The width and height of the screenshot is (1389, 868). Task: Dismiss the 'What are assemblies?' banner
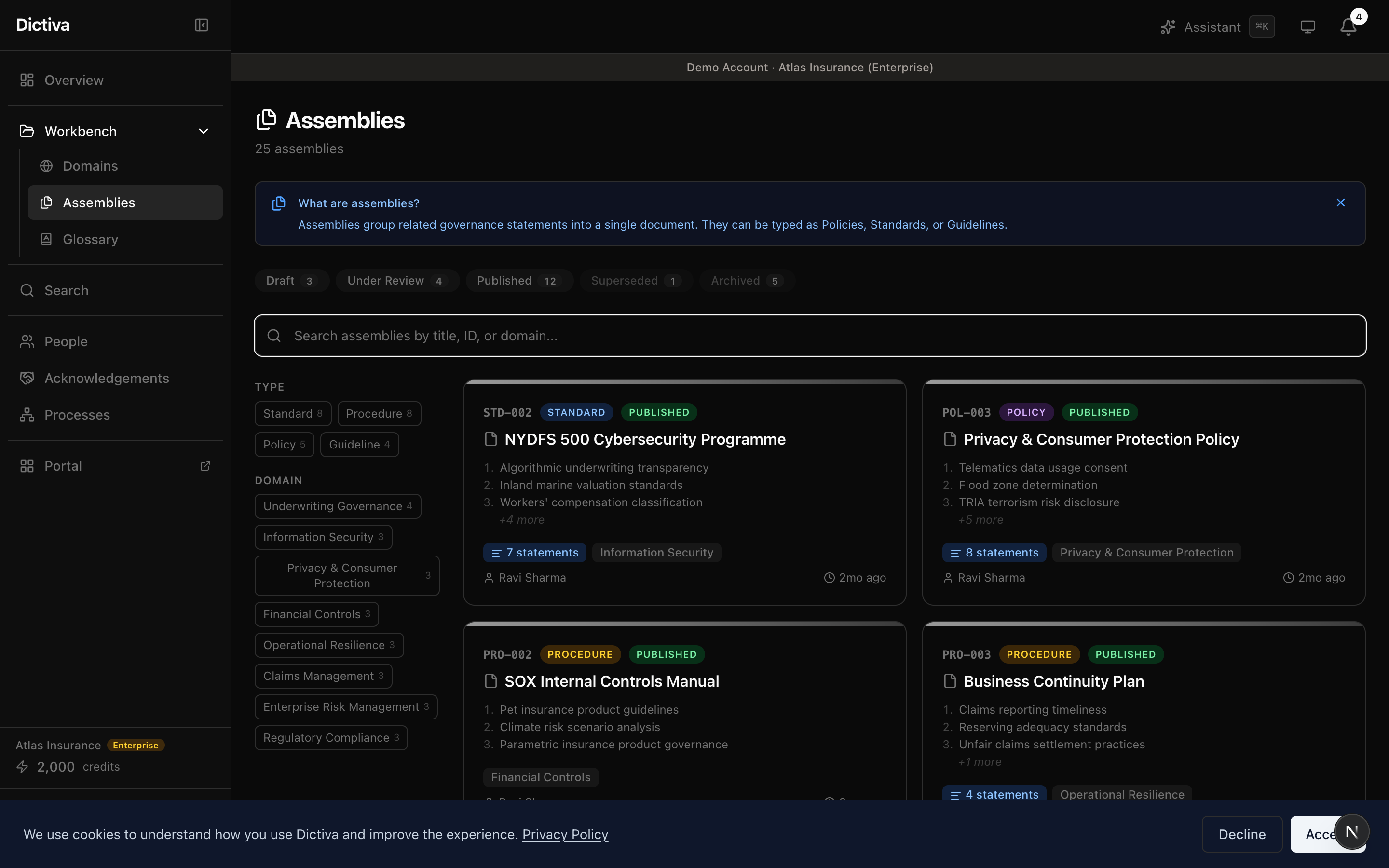1340,203
